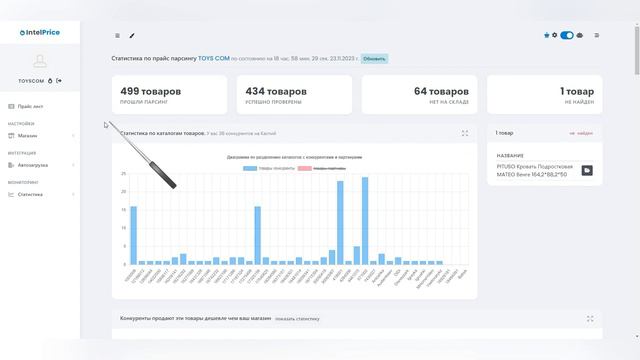Click the показать статистику link
The height and width of the screenshot is (360, 640).
point(297,319)
